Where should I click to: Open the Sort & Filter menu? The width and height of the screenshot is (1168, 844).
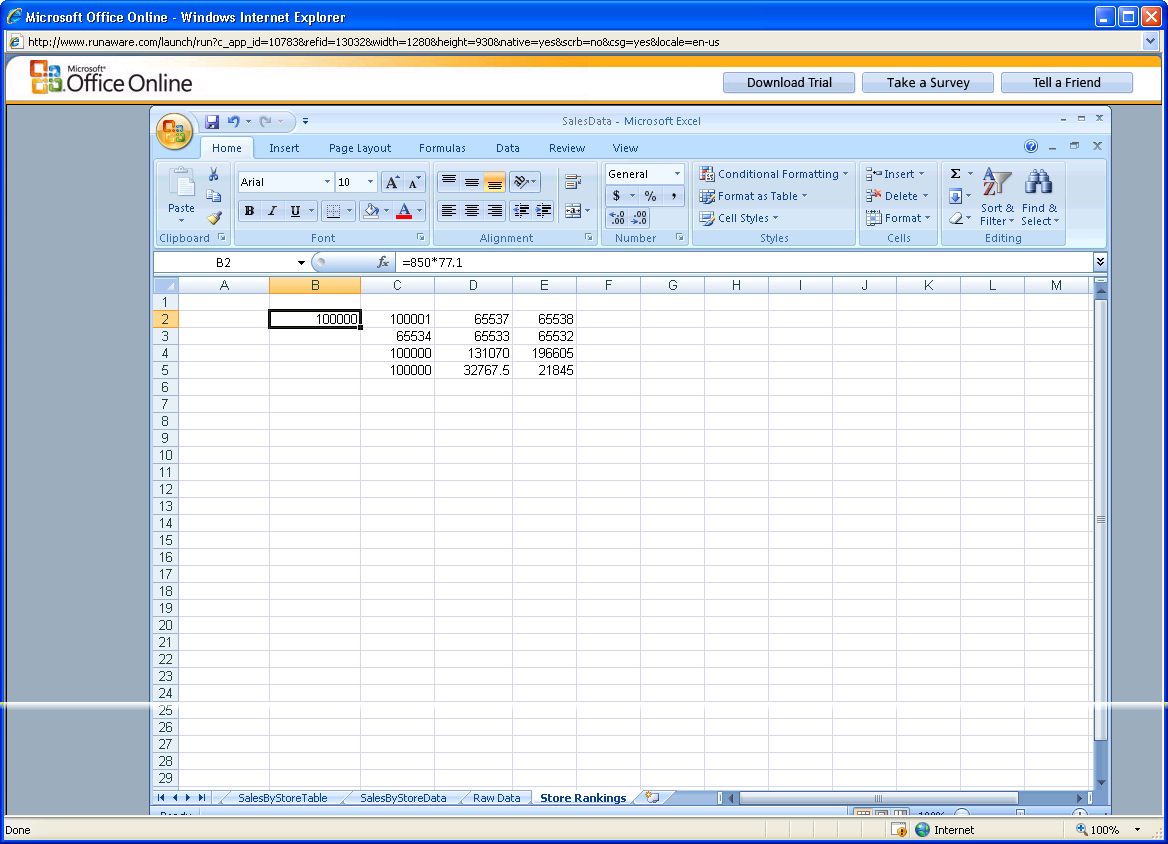pos(997,197)
